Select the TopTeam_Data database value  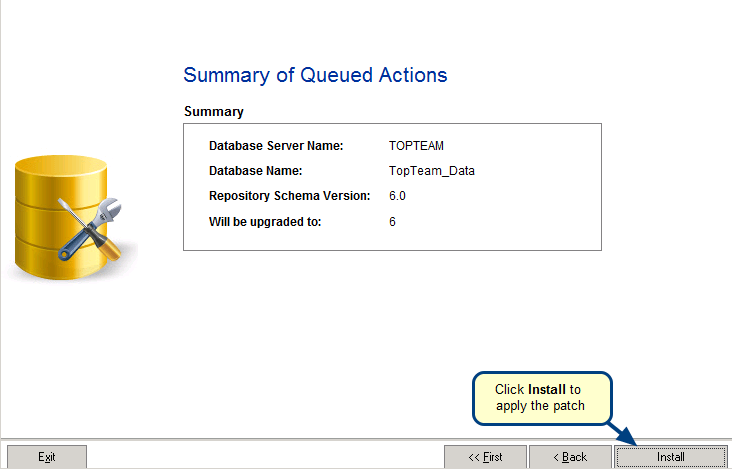click(x=431, y=171)
